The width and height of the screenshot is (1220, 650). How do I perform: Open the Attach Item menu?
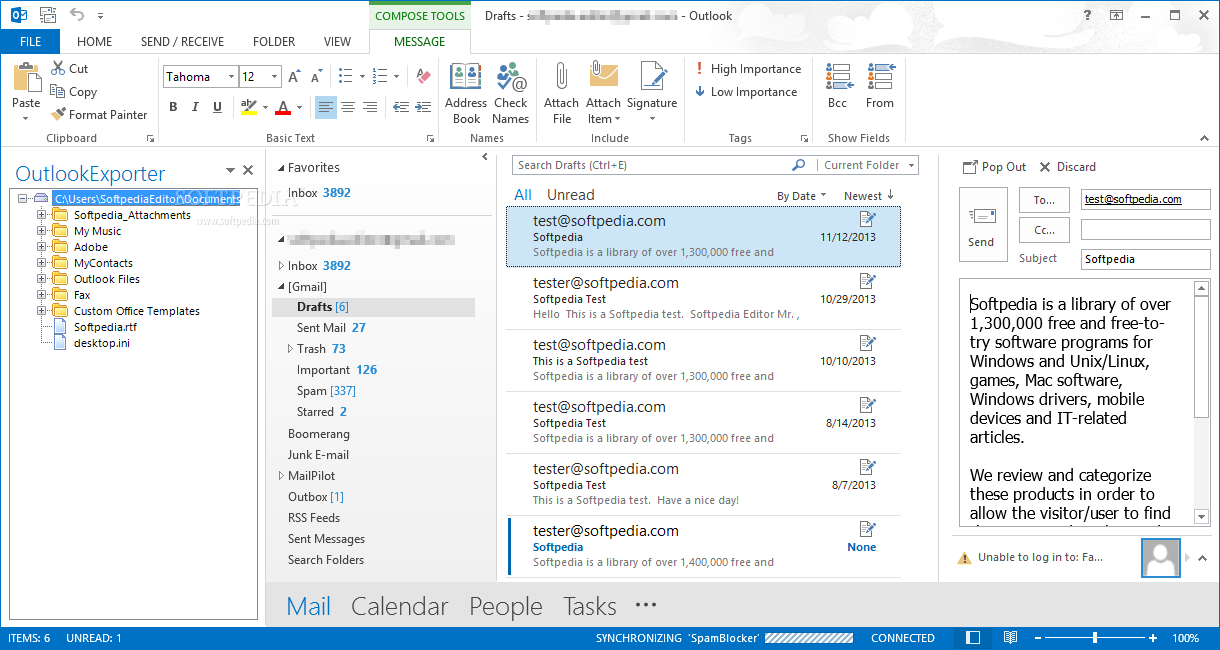[604, 93]
